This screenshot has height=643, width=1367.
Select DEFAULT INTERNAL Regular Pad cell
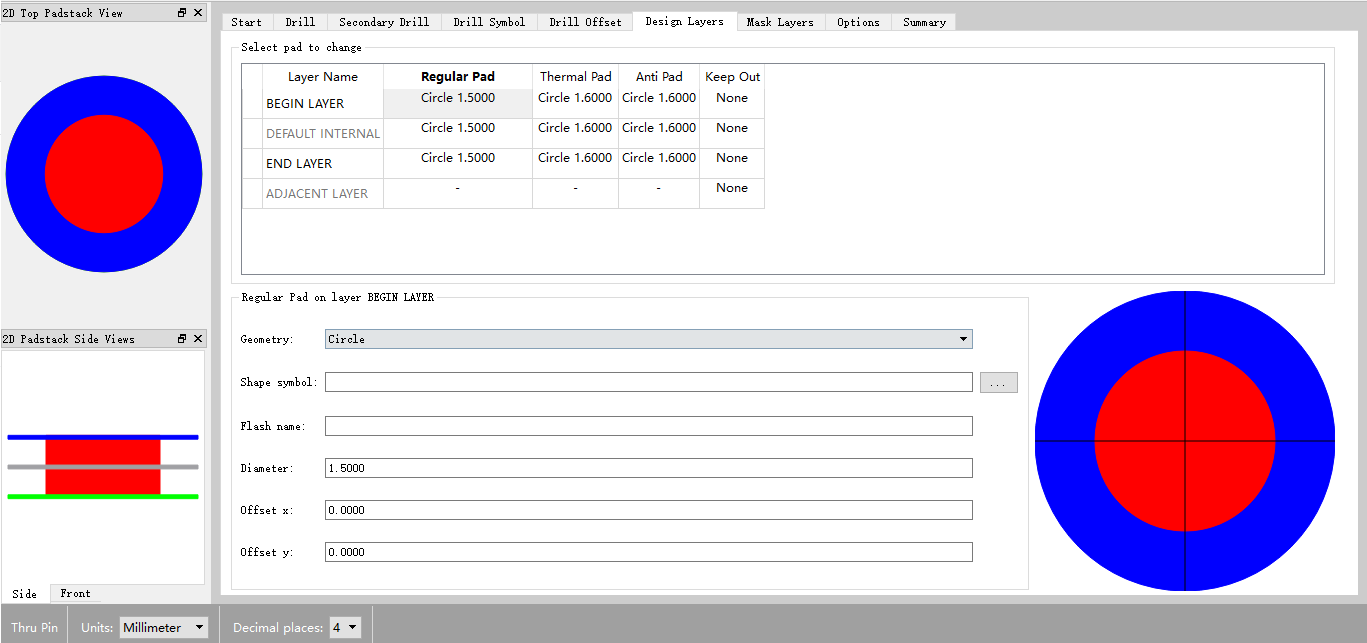(458, 134)
